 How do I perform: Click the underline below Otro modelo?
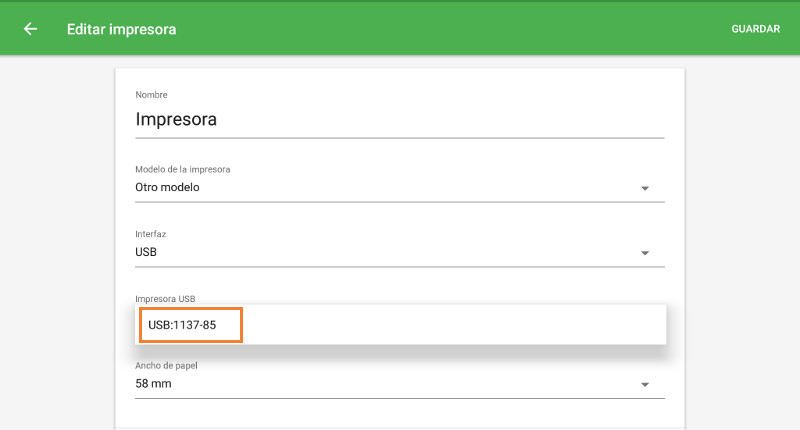pos(399,202)
